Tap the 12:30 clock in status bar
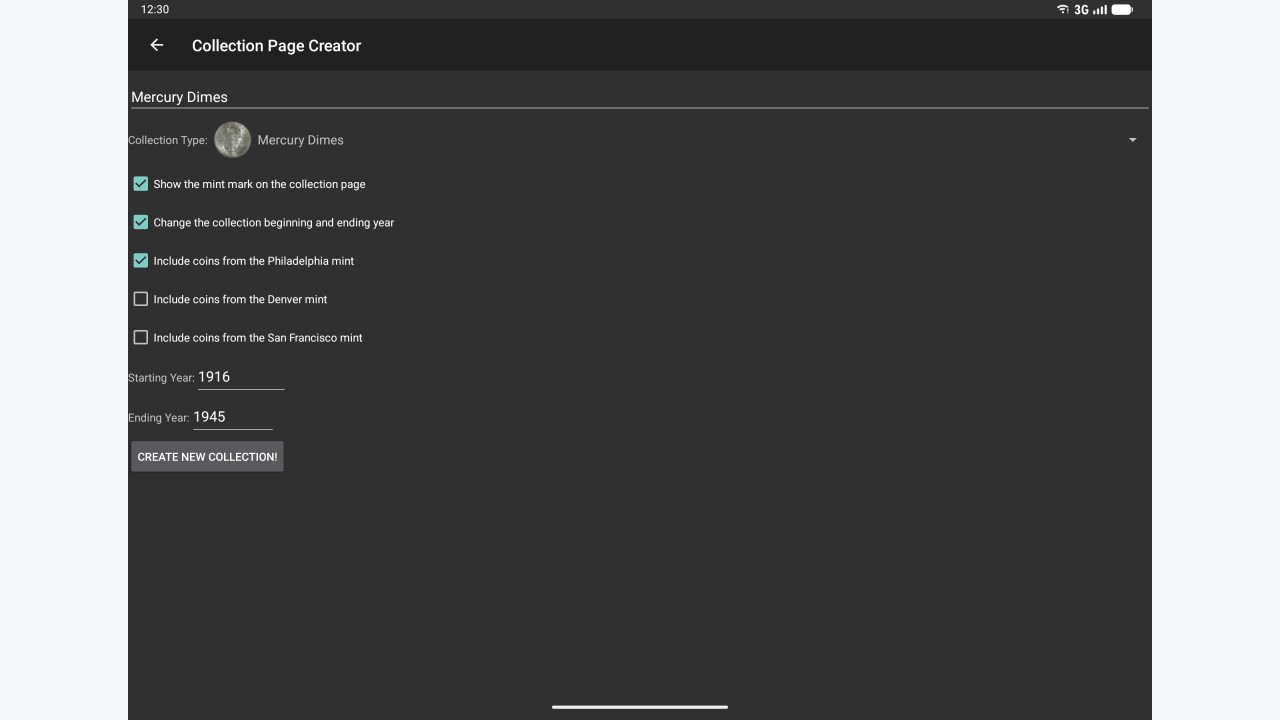Viewport: 1280px width, 720px height. 155,9
